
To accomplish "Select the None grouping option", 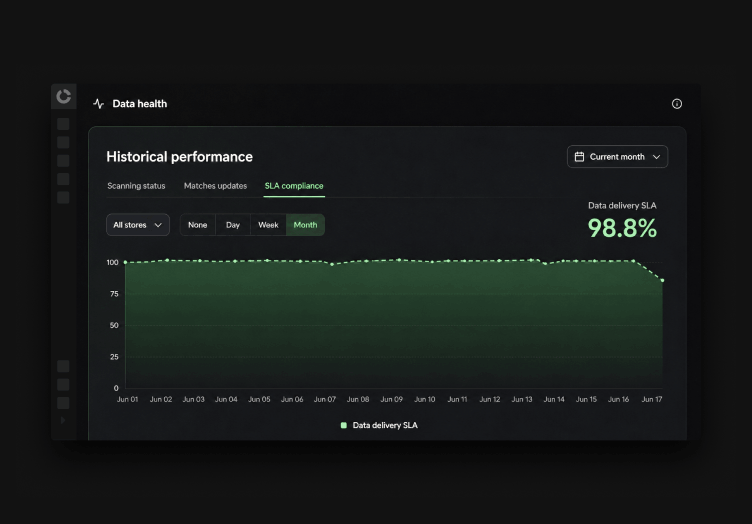I will point(198,225).
